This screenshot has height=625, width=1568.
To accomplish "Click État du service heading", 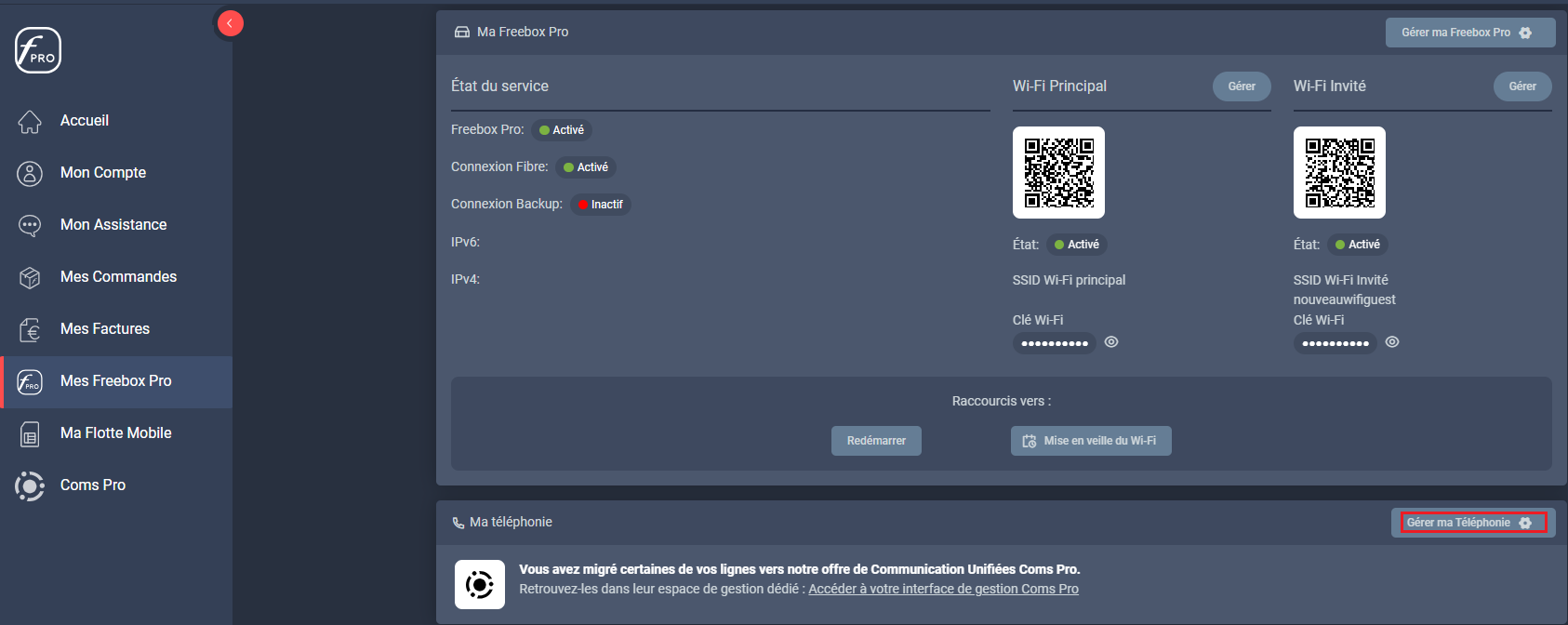I will [x=499, y=86].
